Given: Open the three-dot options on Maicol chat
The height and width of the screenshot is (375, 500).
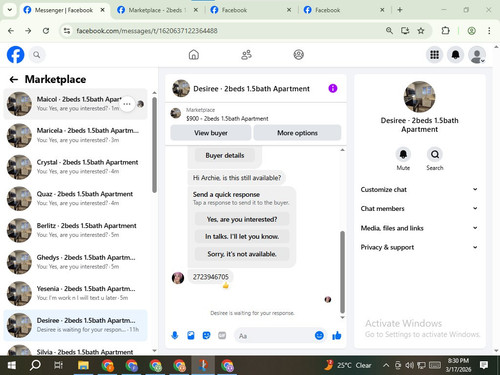Looking at the screenshot, I should 127,104.
